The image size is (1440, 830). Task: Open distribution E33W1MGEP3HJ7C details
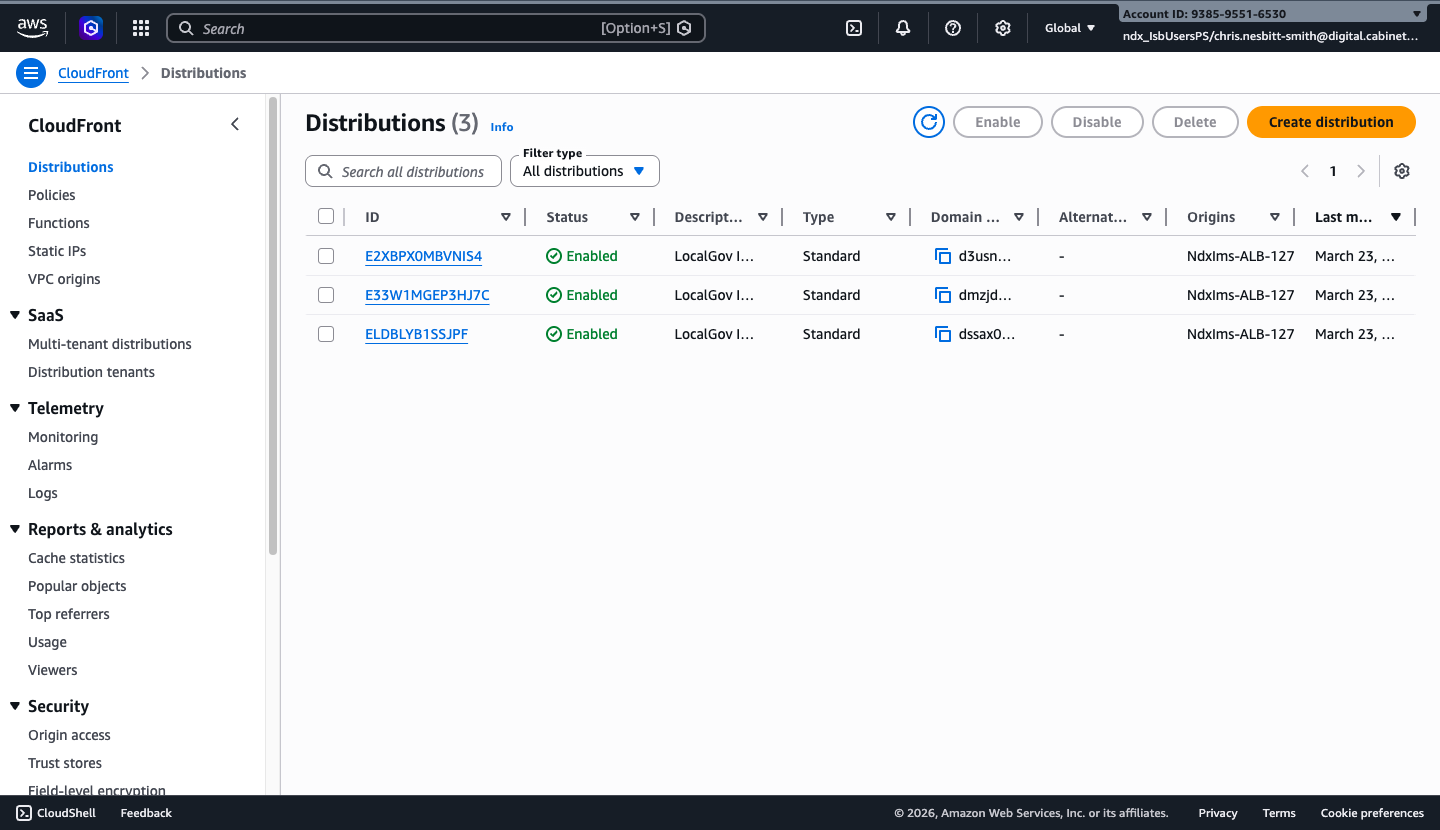point(427,294)
